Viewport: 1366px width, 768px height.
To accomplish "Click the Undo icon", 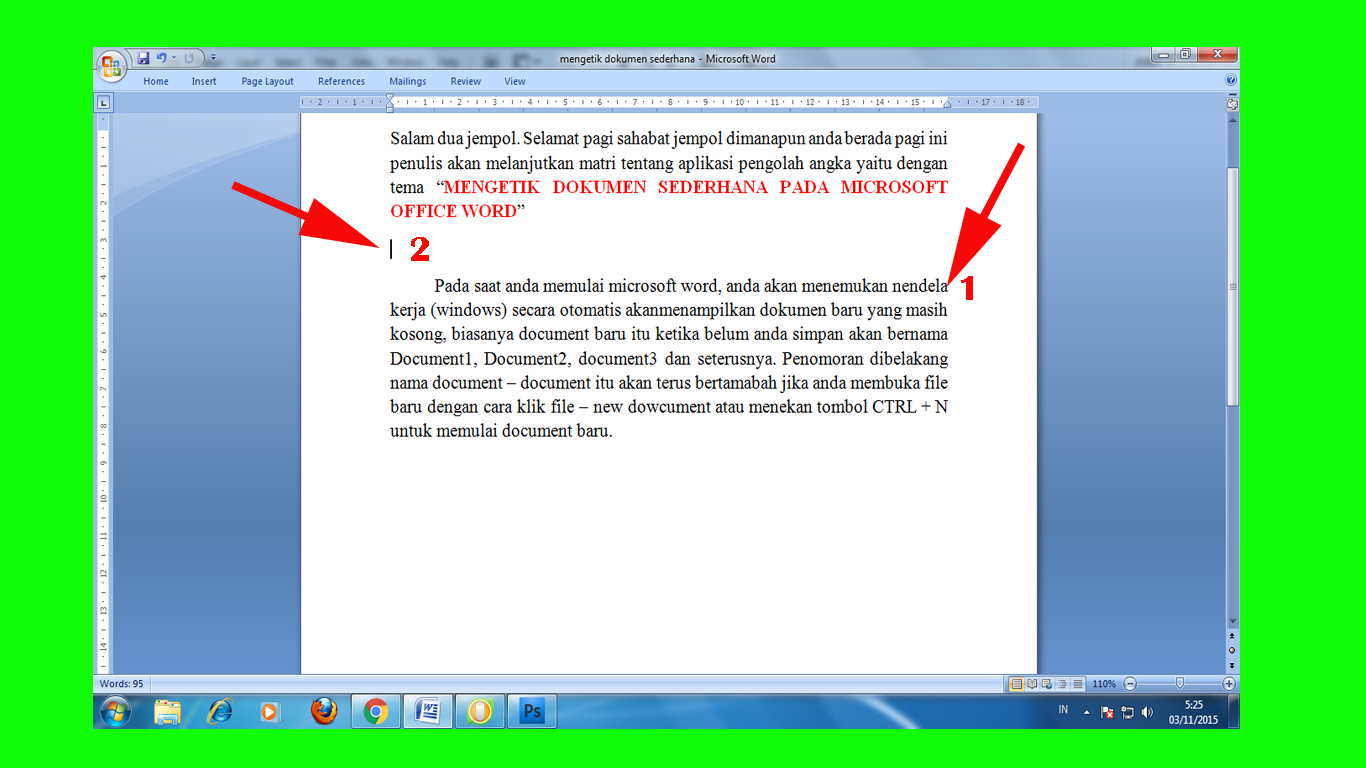I will point(161,58).
